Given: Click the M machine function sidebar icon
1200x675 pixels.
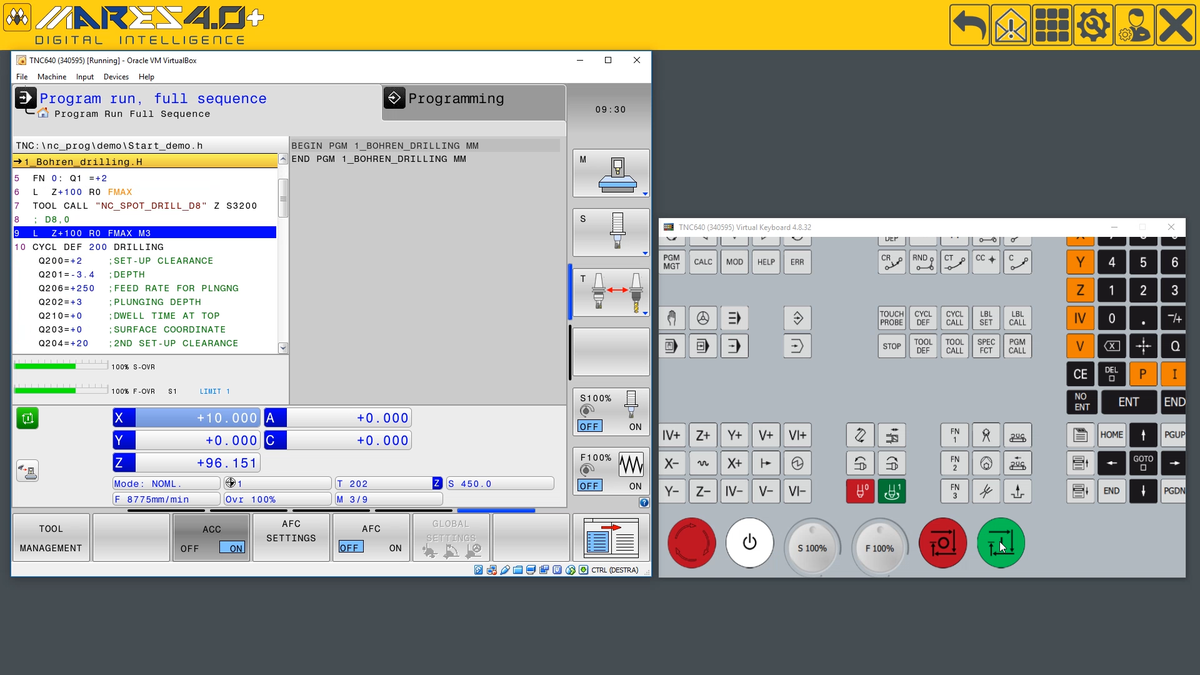Looking at the screenshot, I should coord(610,173).
